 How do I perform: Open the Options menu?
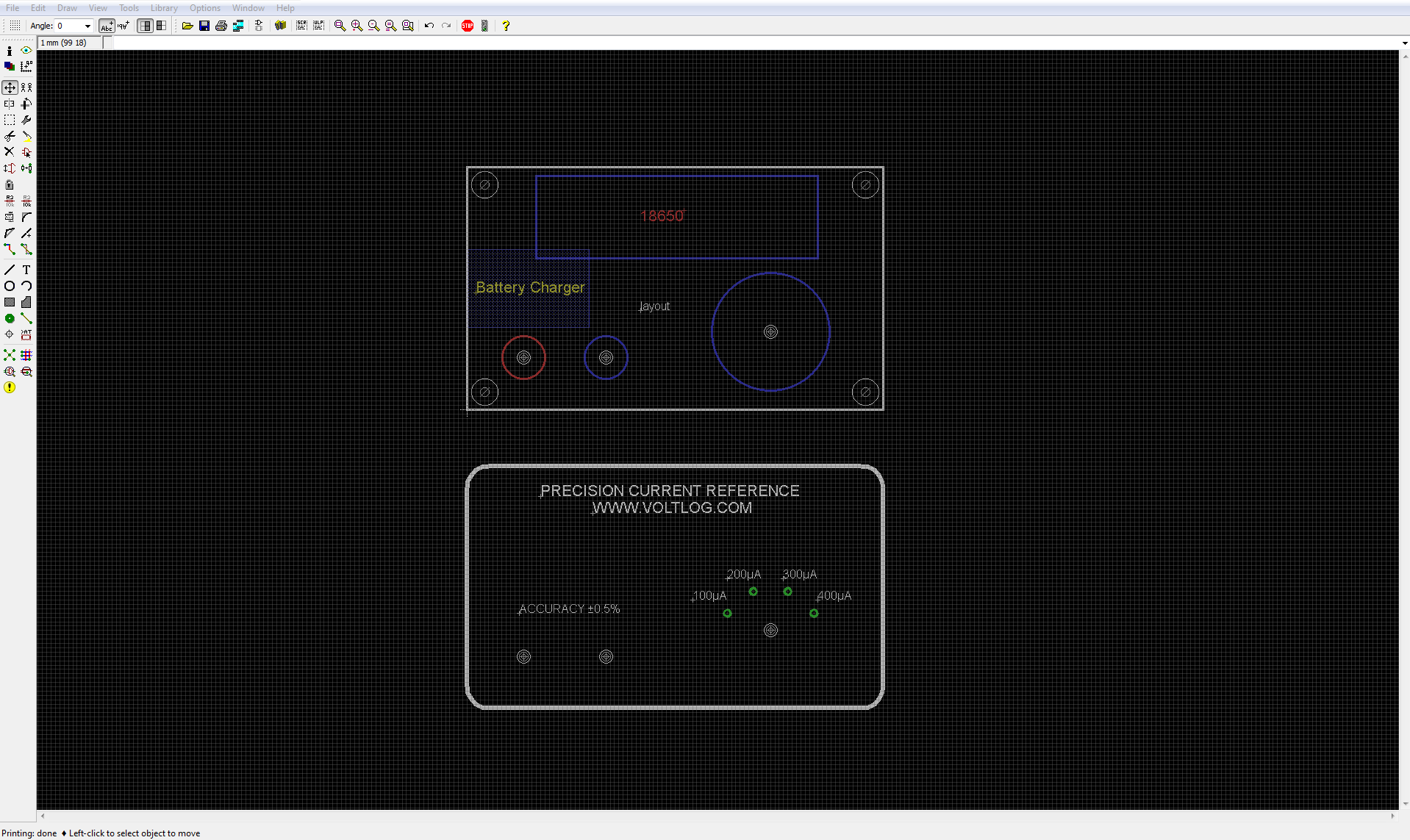point(204,7)
